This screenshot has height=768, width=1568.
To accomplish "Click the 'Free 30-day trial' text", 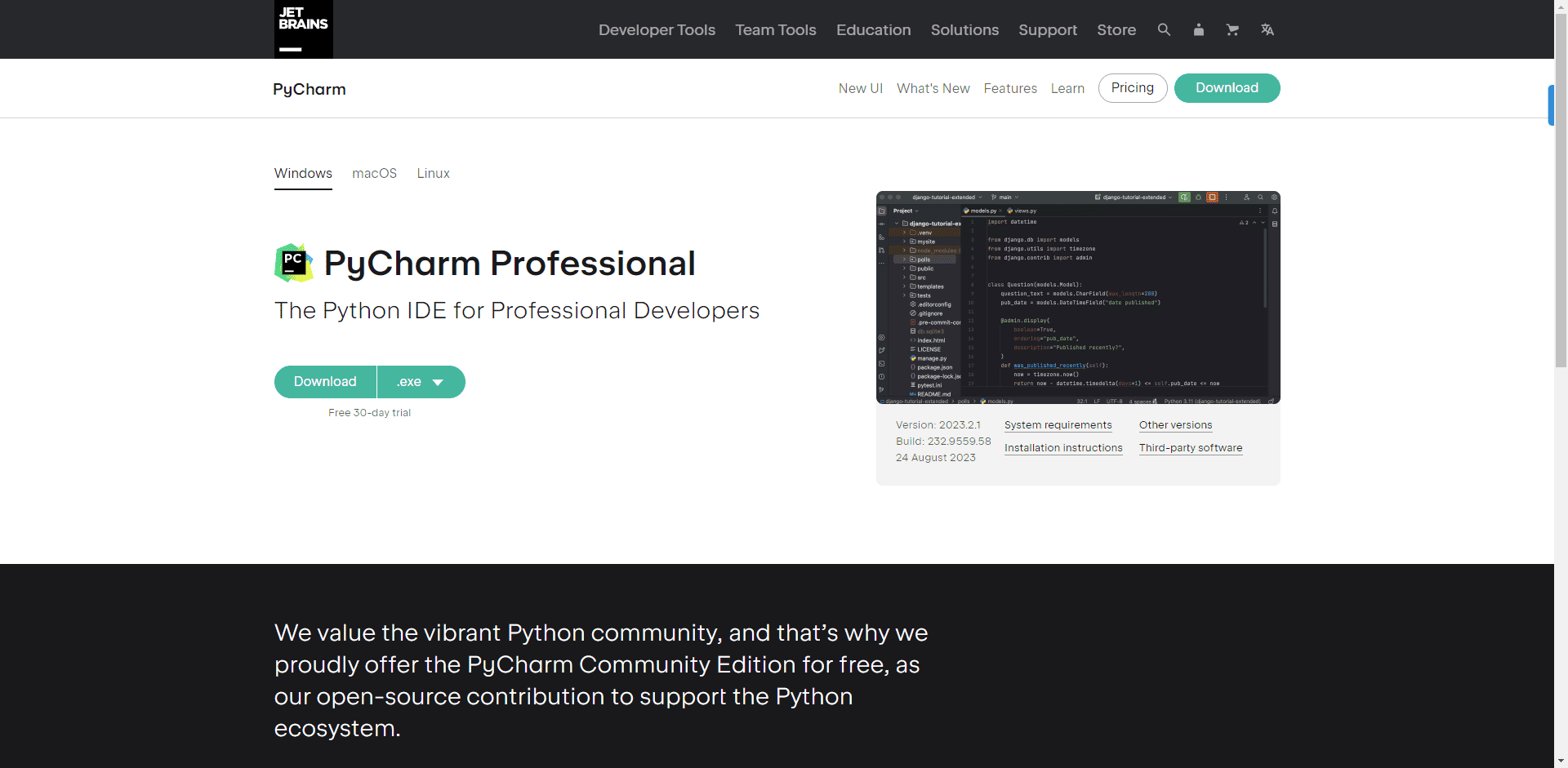I will coord(369,413).
